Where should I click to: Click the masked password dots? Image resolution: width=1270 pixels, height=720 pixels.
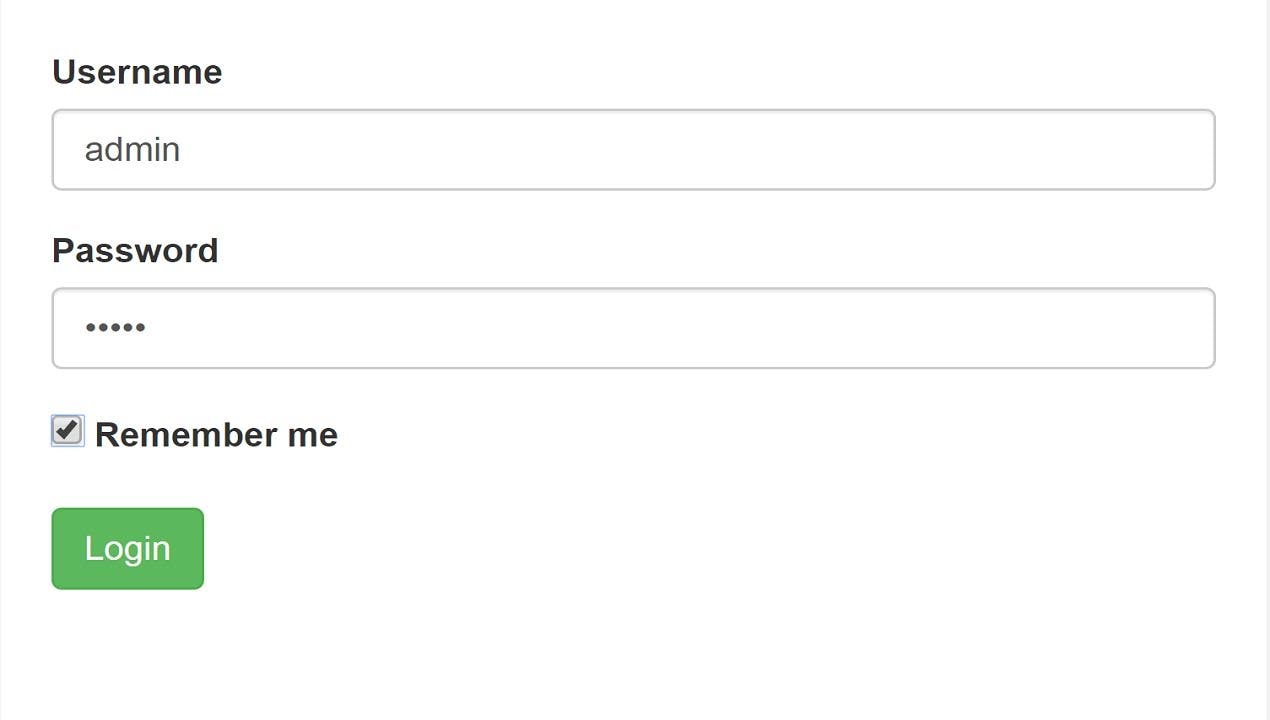click(115, 327)
